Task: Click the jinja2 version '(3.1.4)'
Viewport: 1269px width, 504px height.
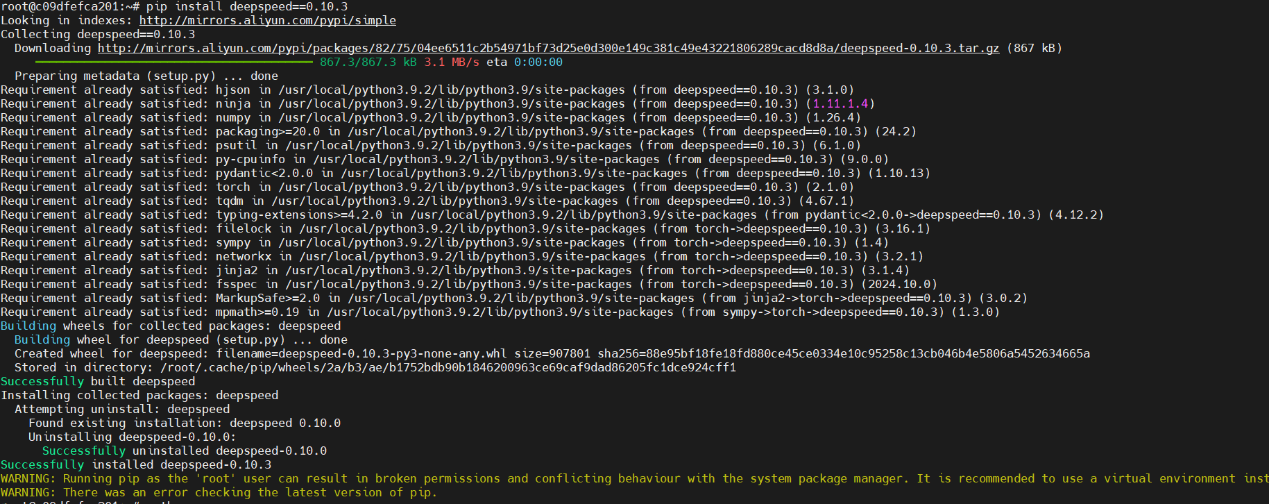Action: [x=887, y=272]
